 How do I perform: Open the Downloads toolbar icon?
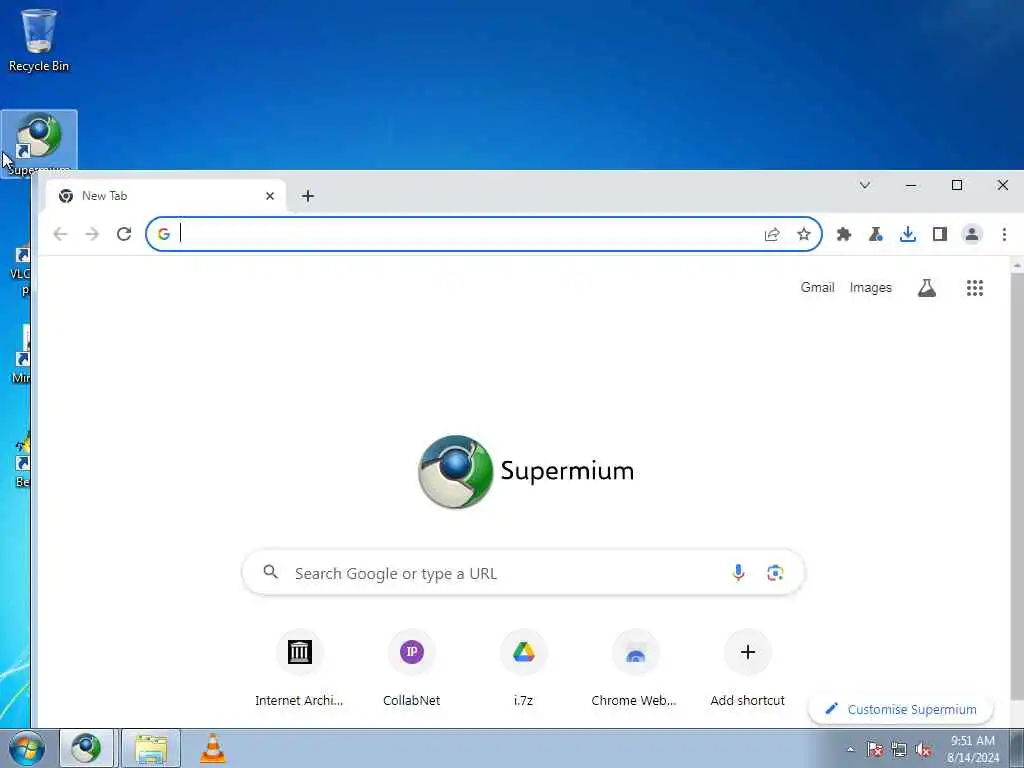(x=908, y=234)
